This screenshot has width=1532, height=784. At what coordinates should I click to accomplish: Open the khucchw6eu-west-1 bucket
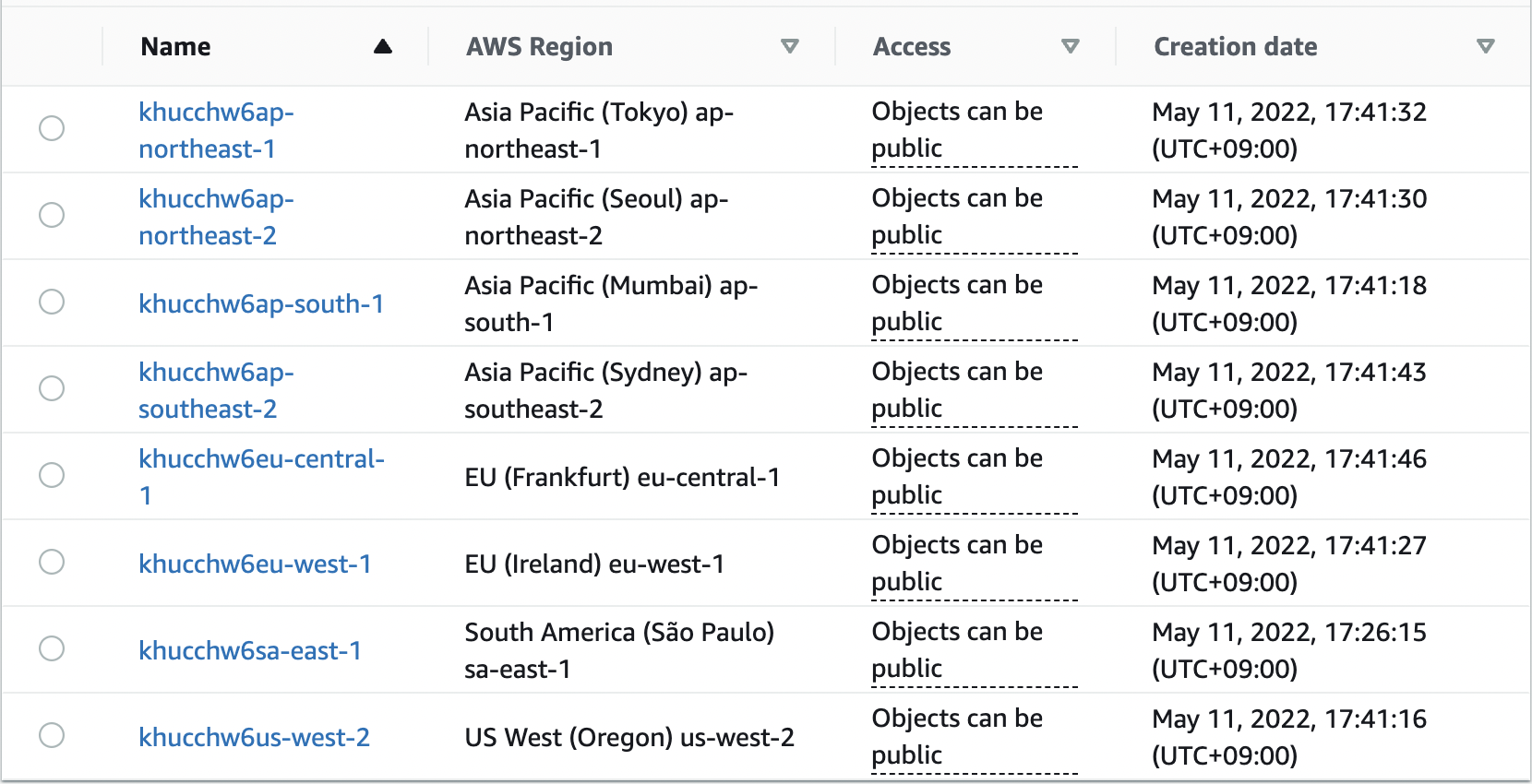tap(255, 564)
